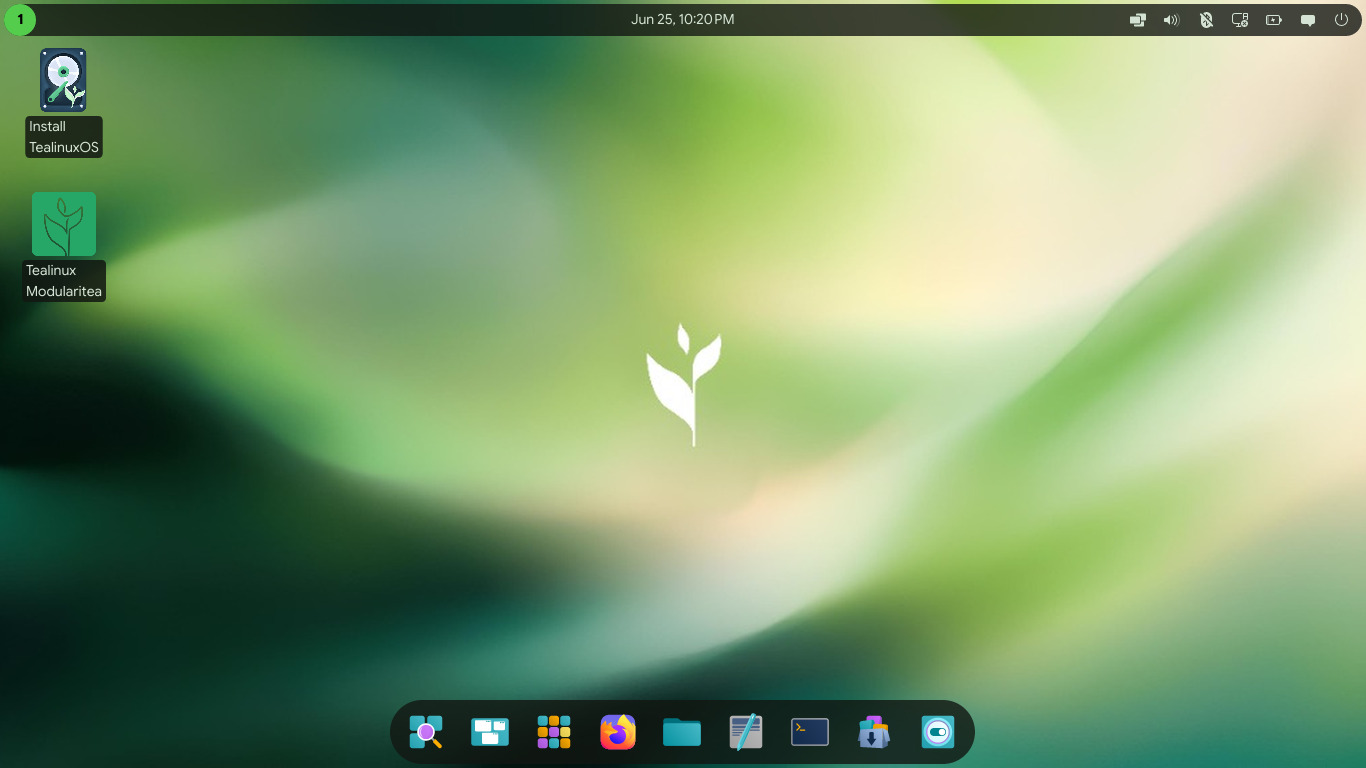Open the sound volume tray icon
Viewport: 1366px width, 768px height.
[1172, 19]
